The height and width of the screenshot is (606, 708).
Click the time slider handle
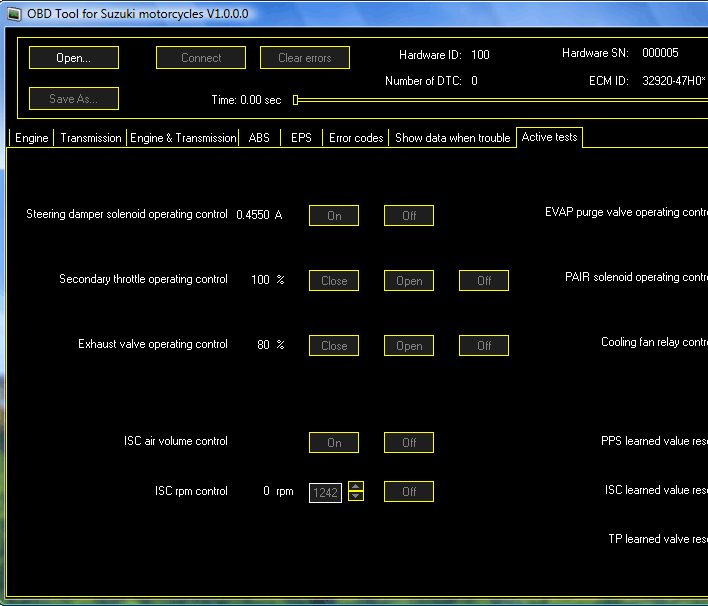click(295, 100)
